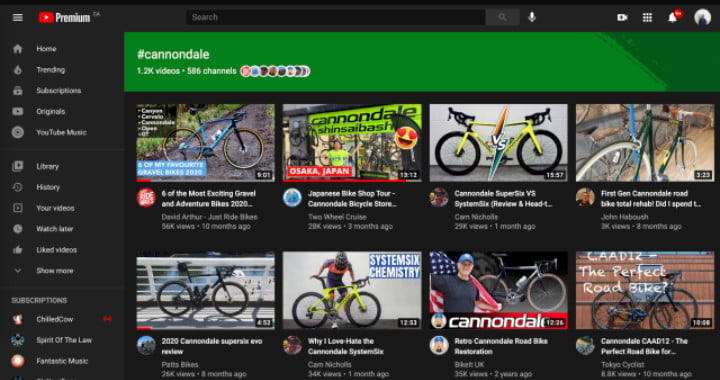Open title '6 of the Most Exciting Gravel' video
The image size is (720, 380).
(x=209, y=199)
